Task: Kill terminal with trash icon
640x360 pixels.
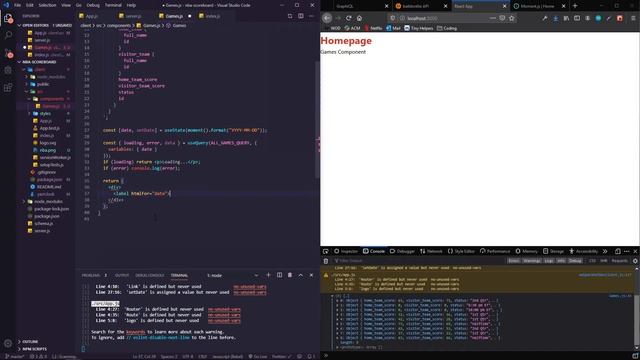Action: coord(290,275)
